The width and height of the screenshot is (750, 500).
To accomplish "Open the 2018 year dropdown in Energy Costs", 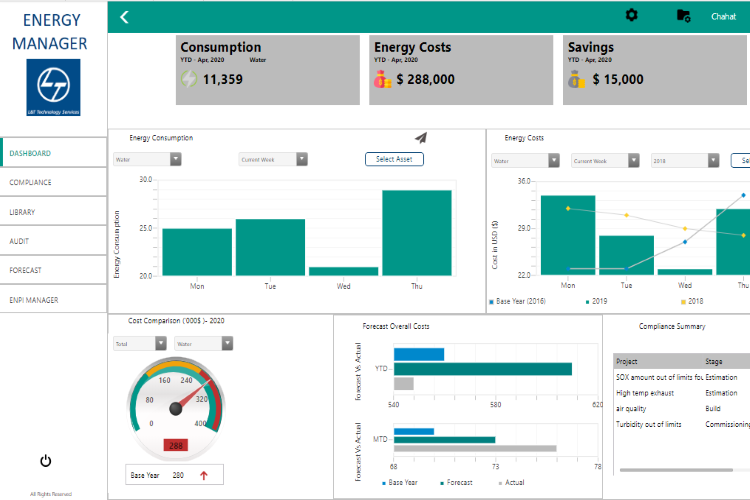I will 684,160.
